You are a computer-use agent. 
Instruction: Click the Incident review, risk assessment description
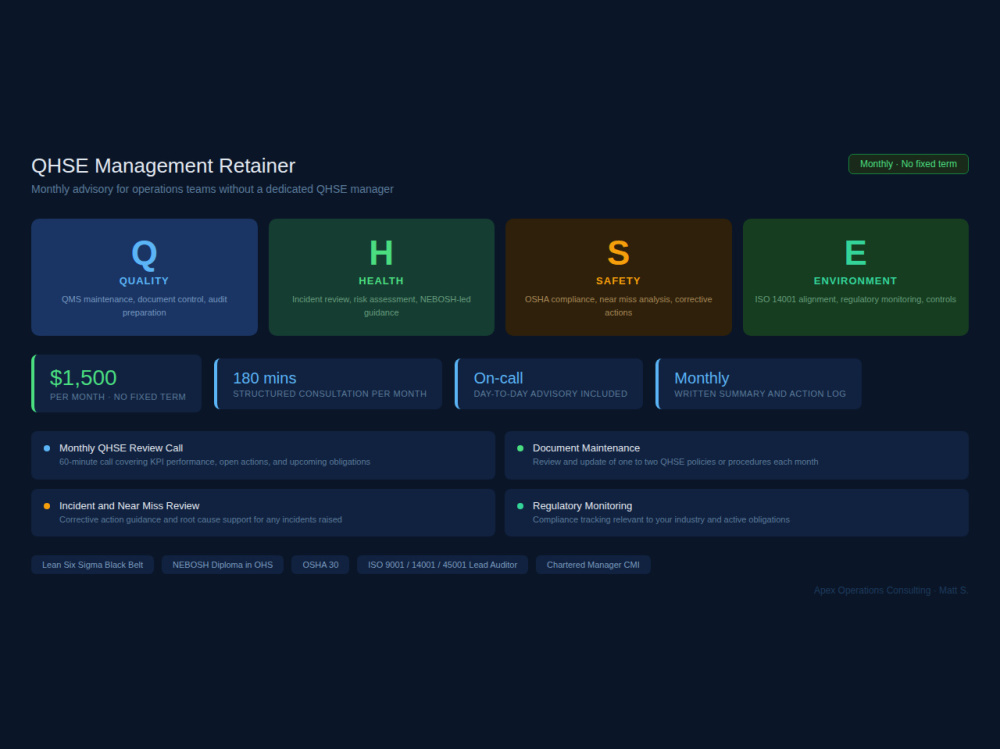tap(381, 306)
